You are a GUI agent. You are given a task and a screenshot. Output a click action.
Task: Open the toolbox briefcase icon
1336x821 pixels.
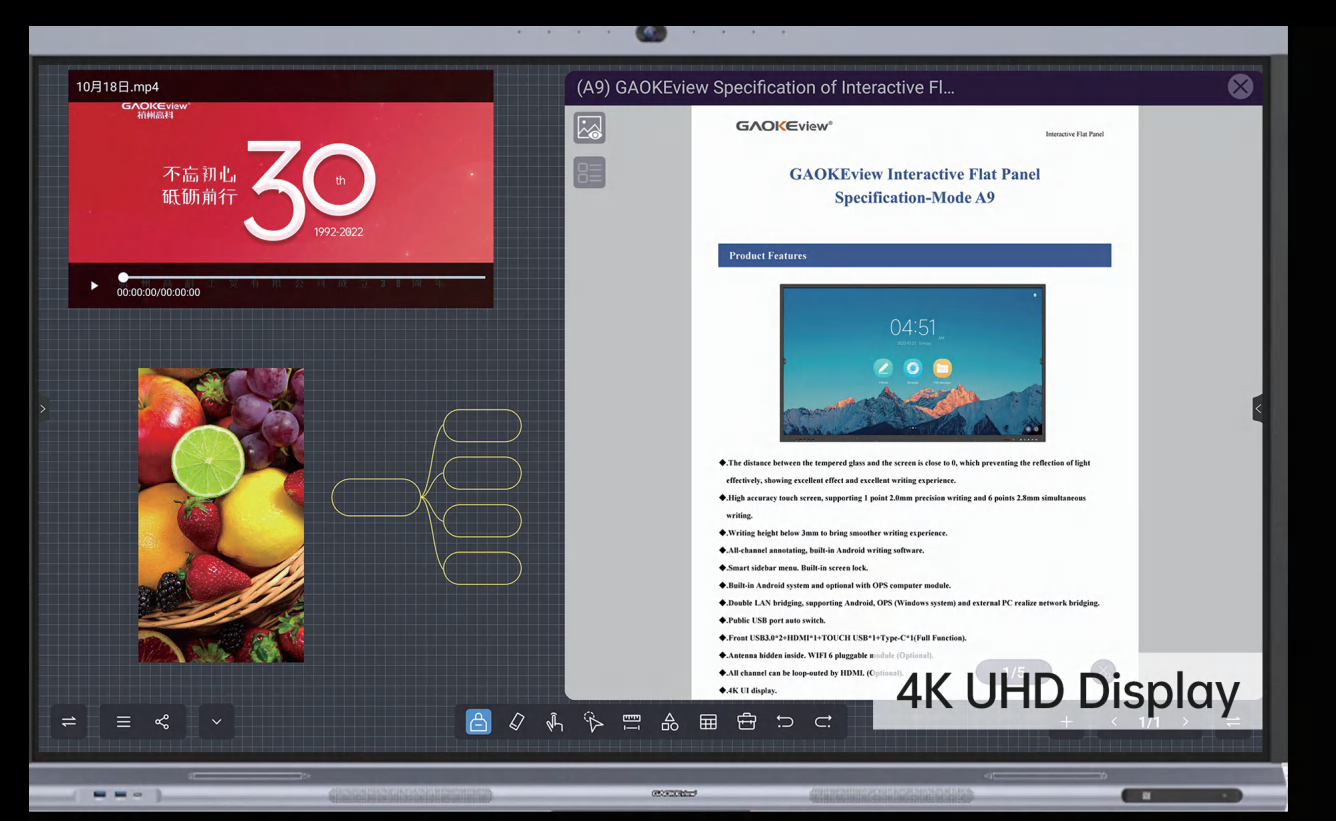pos(746,721)
